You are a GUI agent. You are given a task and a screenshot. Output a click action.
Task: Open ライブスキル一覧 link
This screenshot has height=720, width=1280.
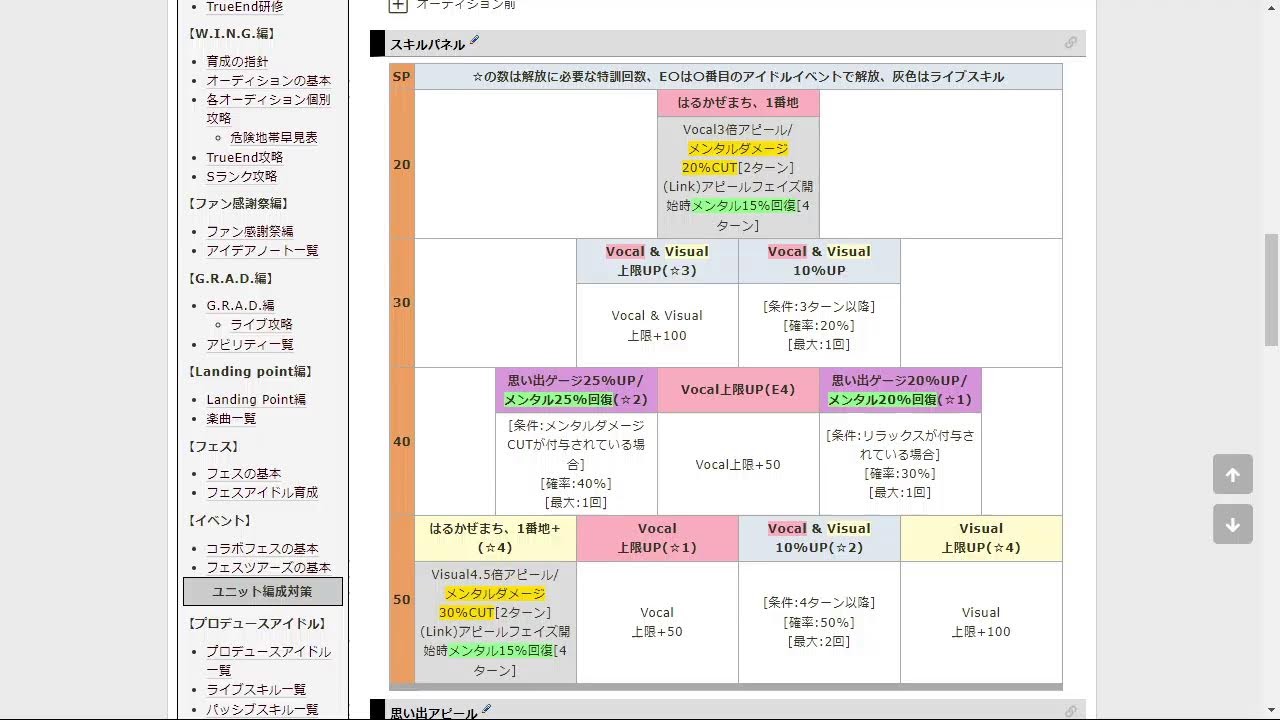(256, 689)
